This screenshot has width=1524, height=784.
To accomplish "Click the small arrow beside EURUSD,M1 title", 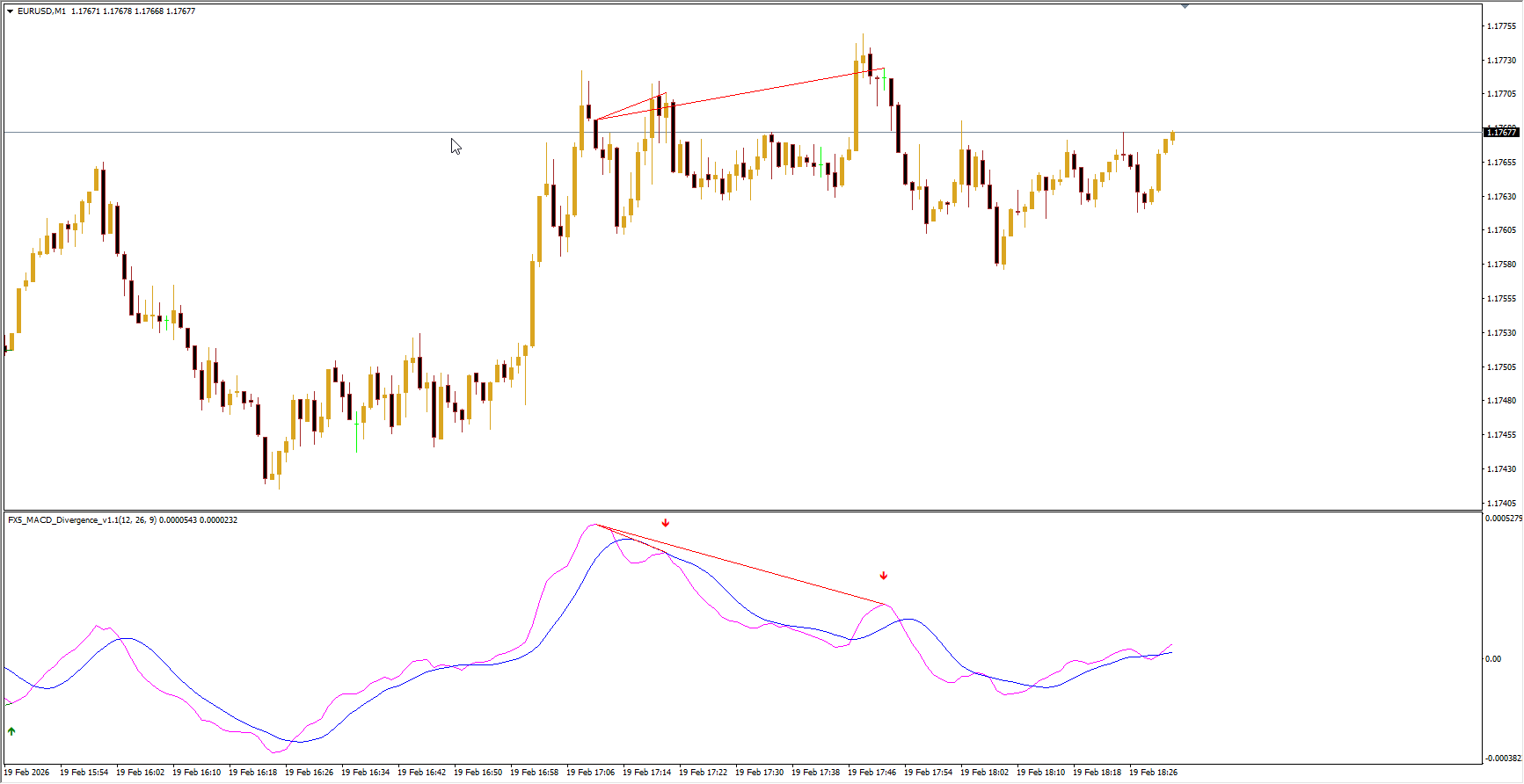I will click(x=11, y=11).
